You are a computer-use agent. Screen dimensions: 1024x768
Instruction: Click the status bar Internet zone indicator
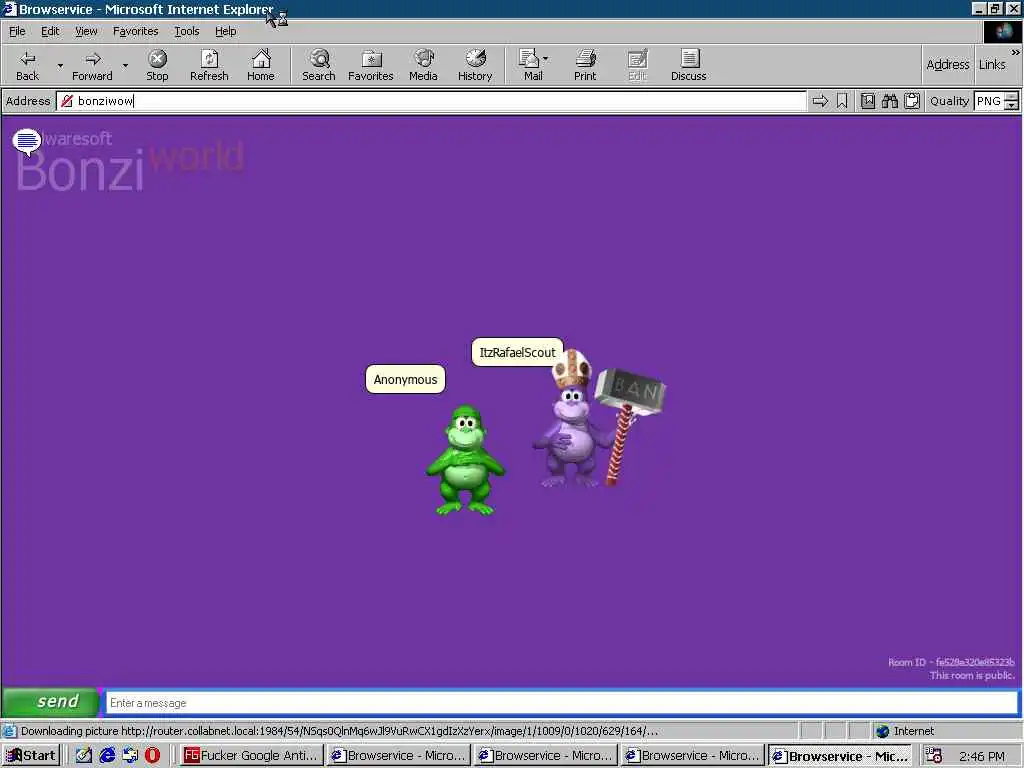tap(905, 731)
